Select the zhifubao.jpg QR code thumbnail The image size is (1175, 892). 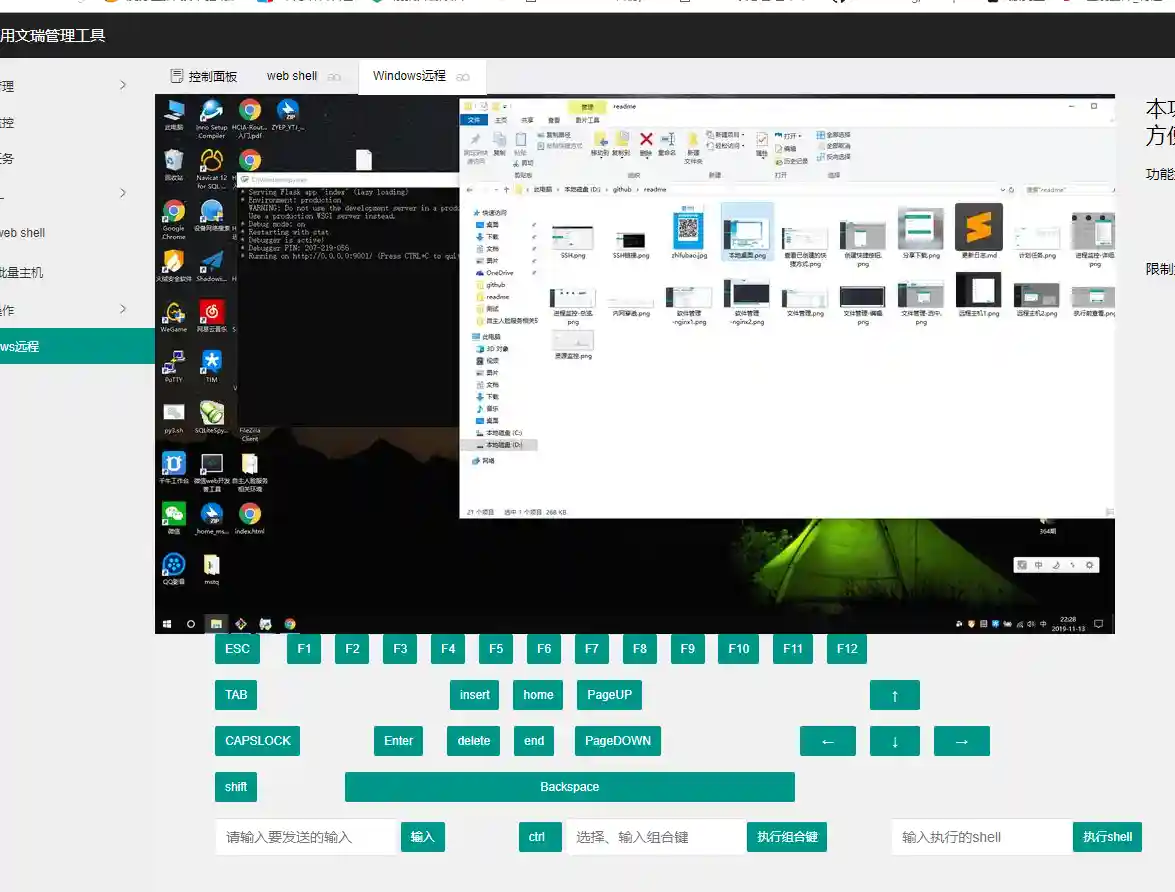point(689,231)
